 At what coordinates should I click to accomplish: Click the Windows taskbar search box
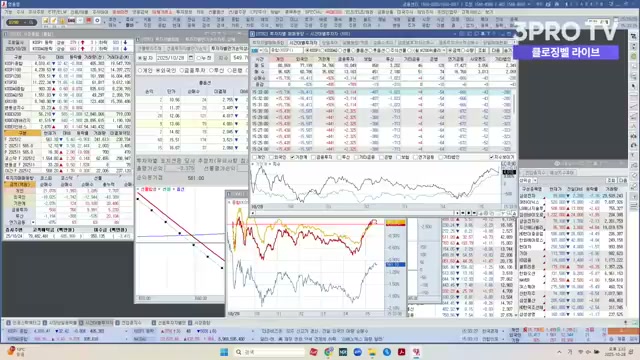(270, 352)
